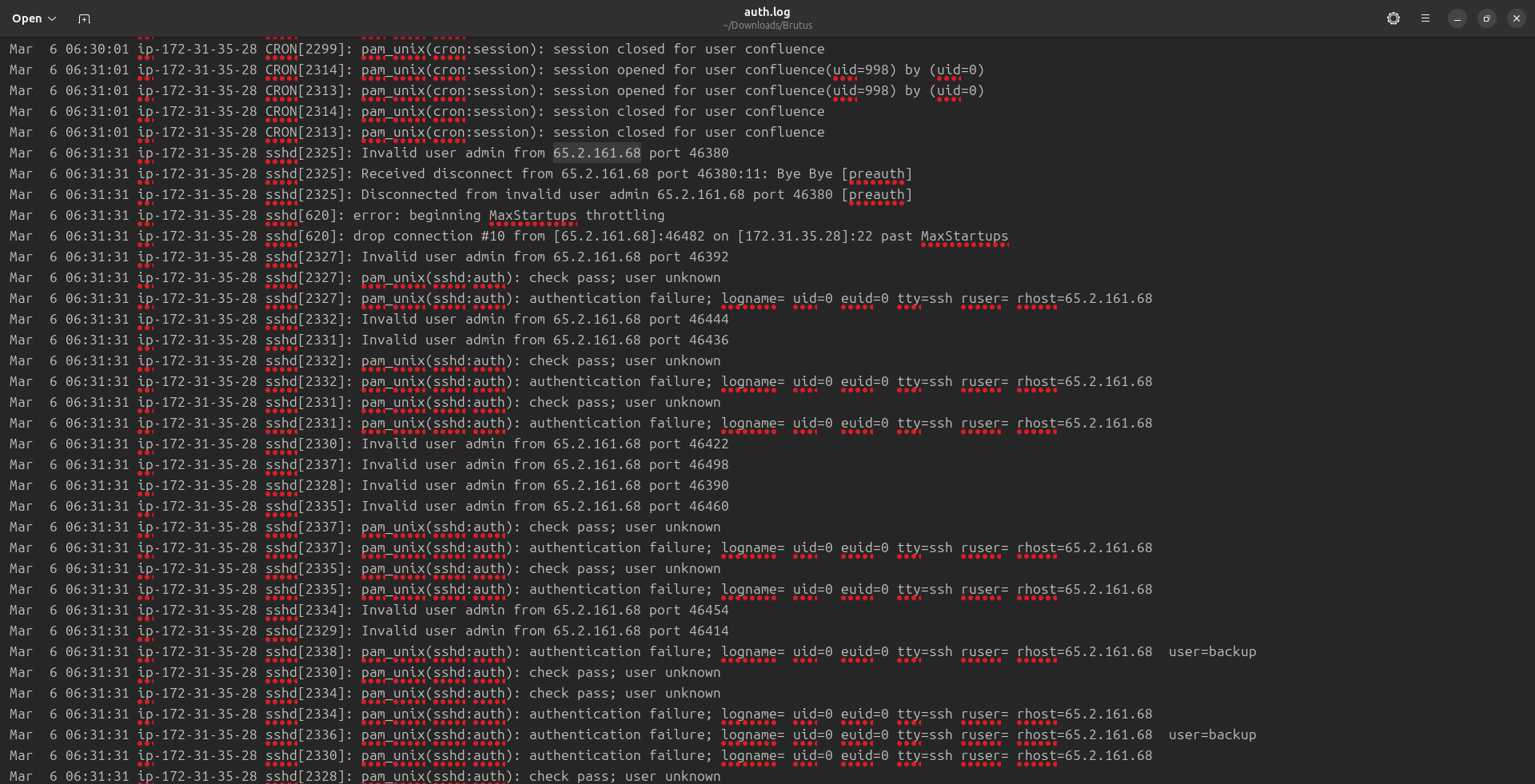Click 'error: beginning MaxStartups throttling' text

[509, 216]
